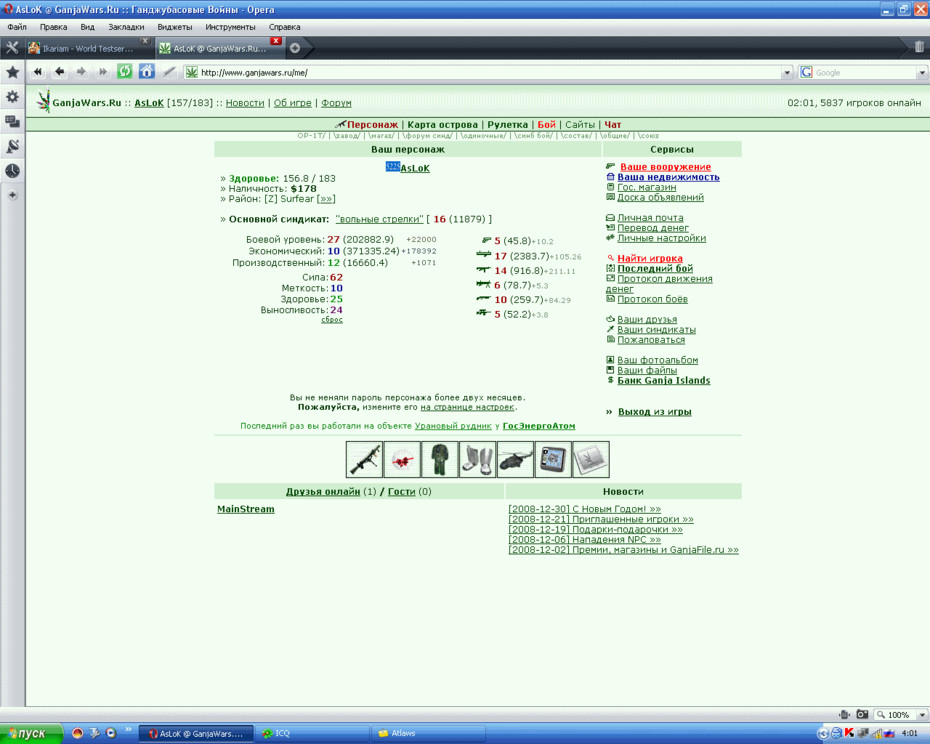Open Урановый рудник object link
This screenshot has height=744, width=930.
coord(453,426)
